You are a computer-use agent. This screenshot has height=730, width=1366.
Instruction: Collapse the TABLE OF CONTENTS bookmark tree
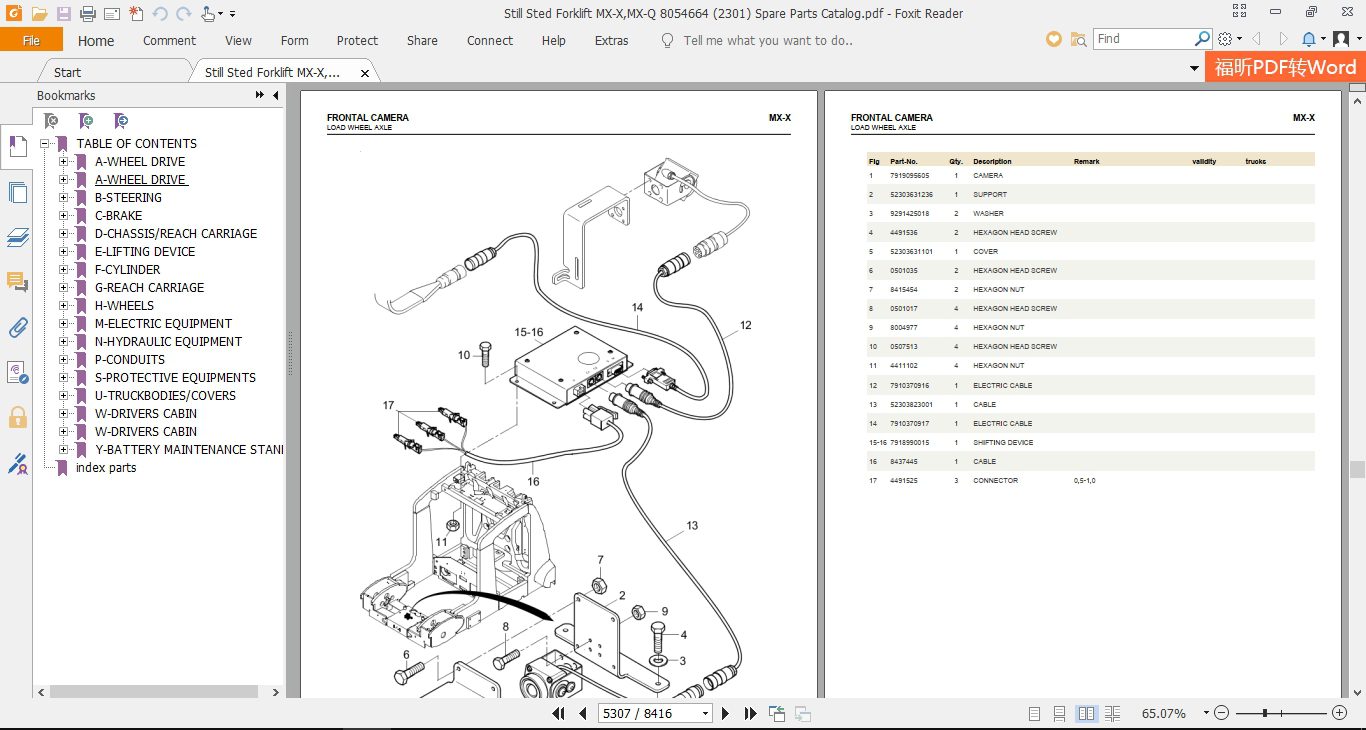(45, 143)
